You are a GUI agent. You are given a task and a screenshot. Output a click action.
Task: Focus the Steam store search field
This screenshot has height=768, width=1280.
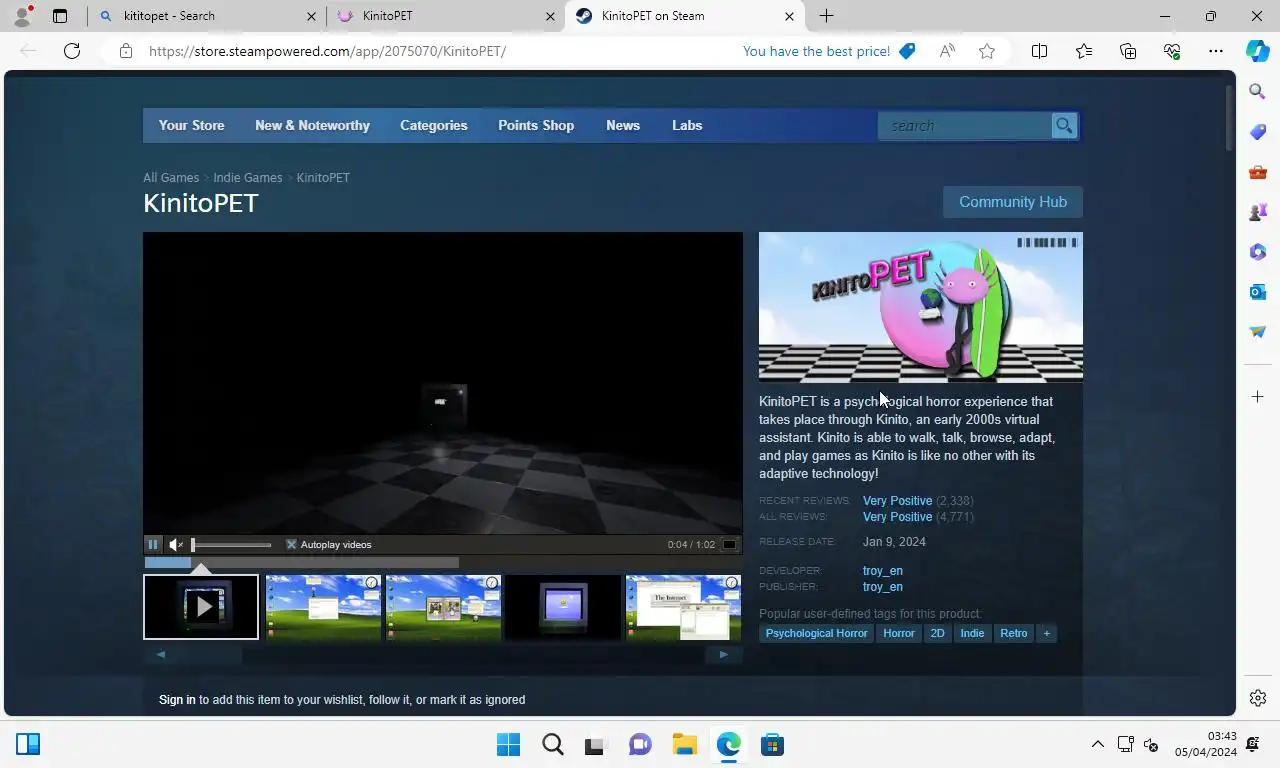[965, 126]
